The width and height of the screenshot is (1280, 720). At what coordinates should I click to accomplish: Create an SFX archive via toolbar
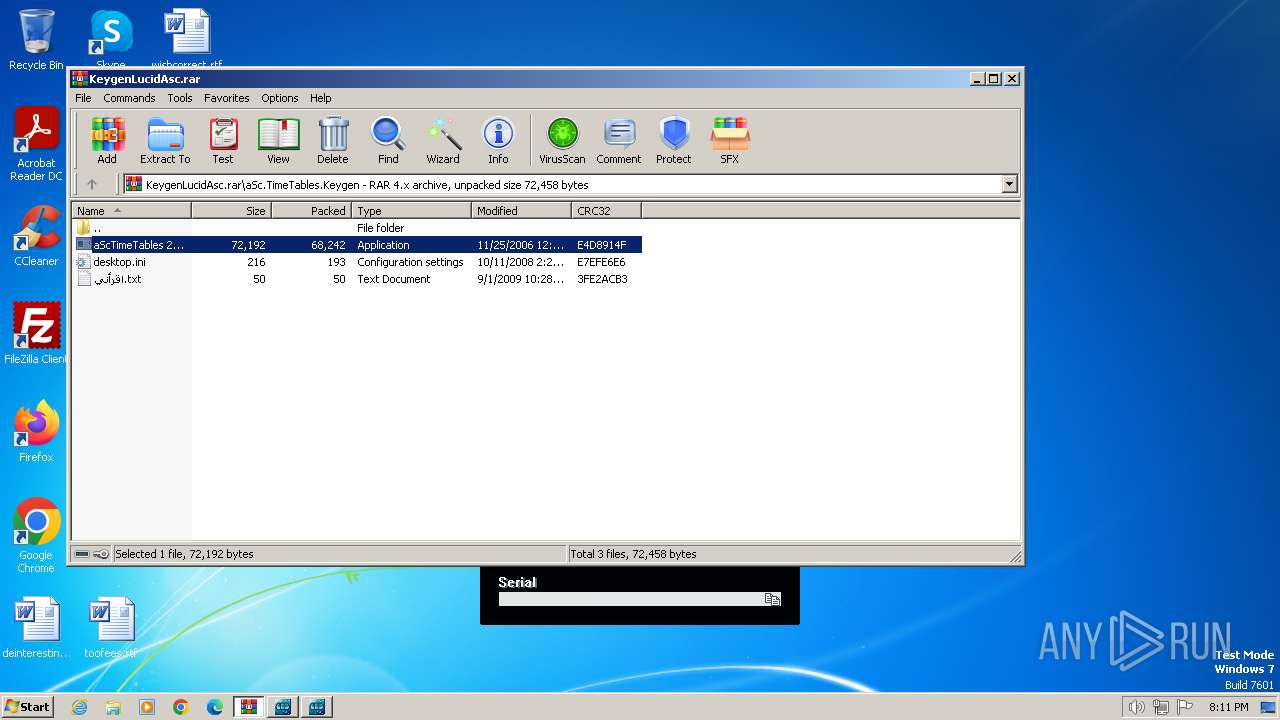(730, 141)
